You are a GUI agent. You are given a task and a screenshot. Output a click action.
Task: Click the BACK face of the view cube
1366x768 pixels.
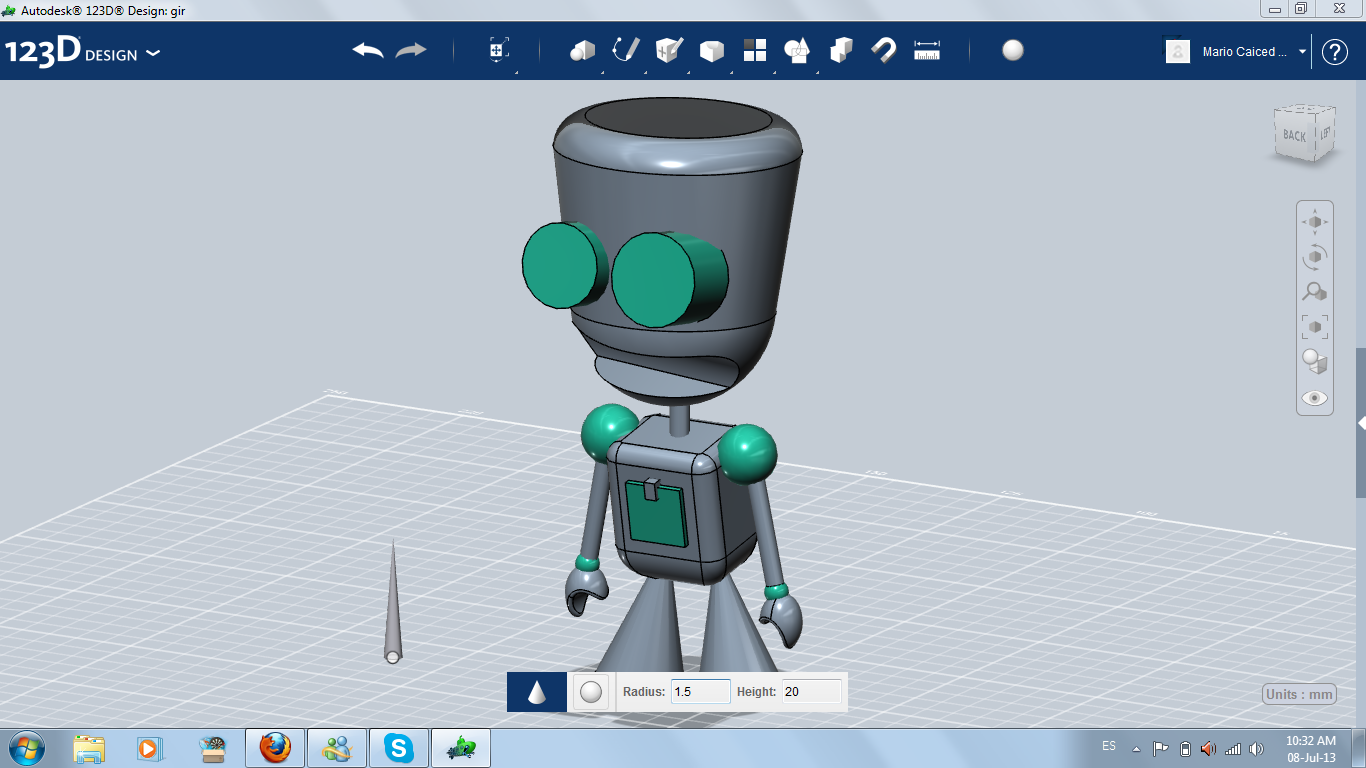[1294, 135]
